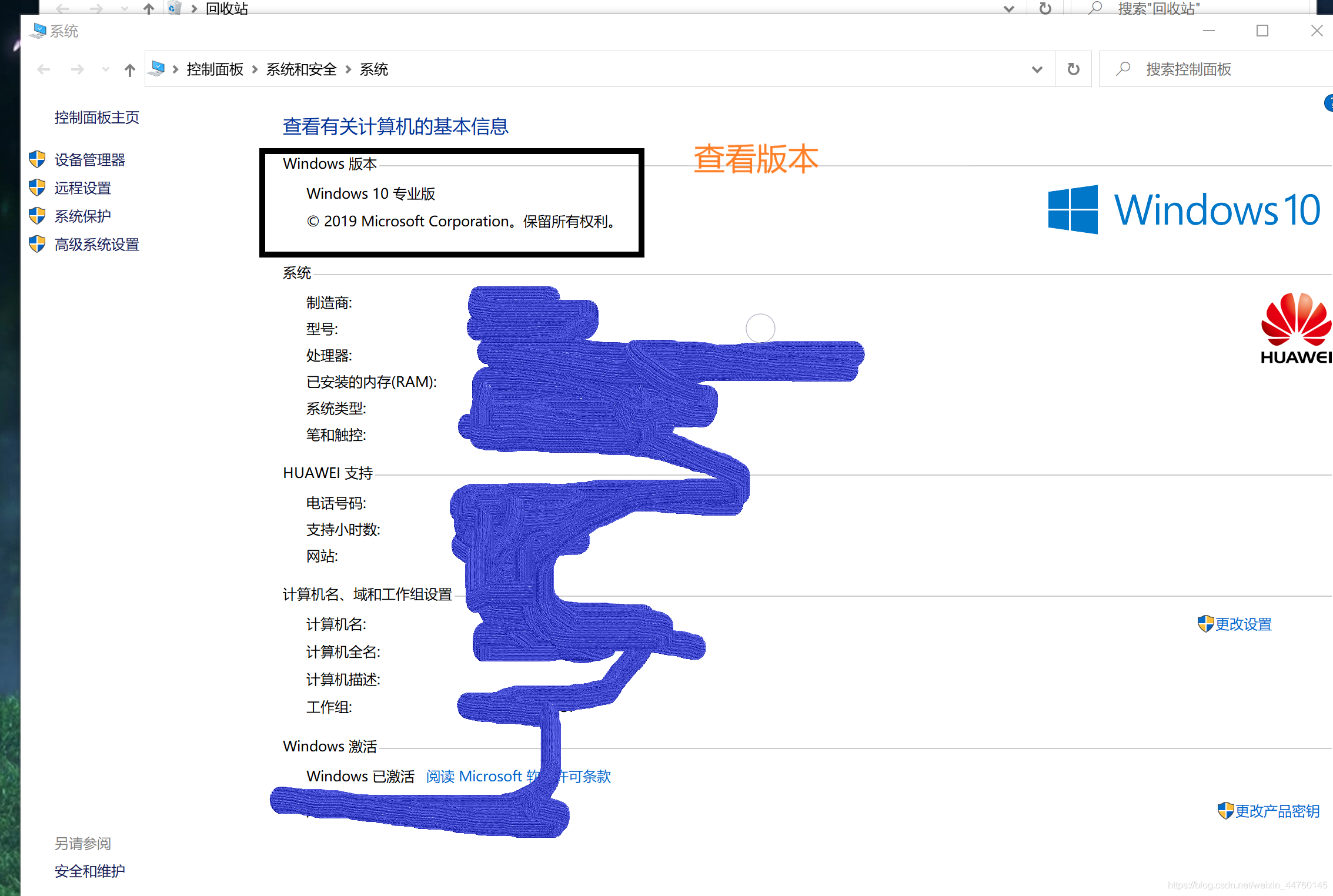Refresh the background 回收站 window
1333x896 pixels.
point(1045,8)
